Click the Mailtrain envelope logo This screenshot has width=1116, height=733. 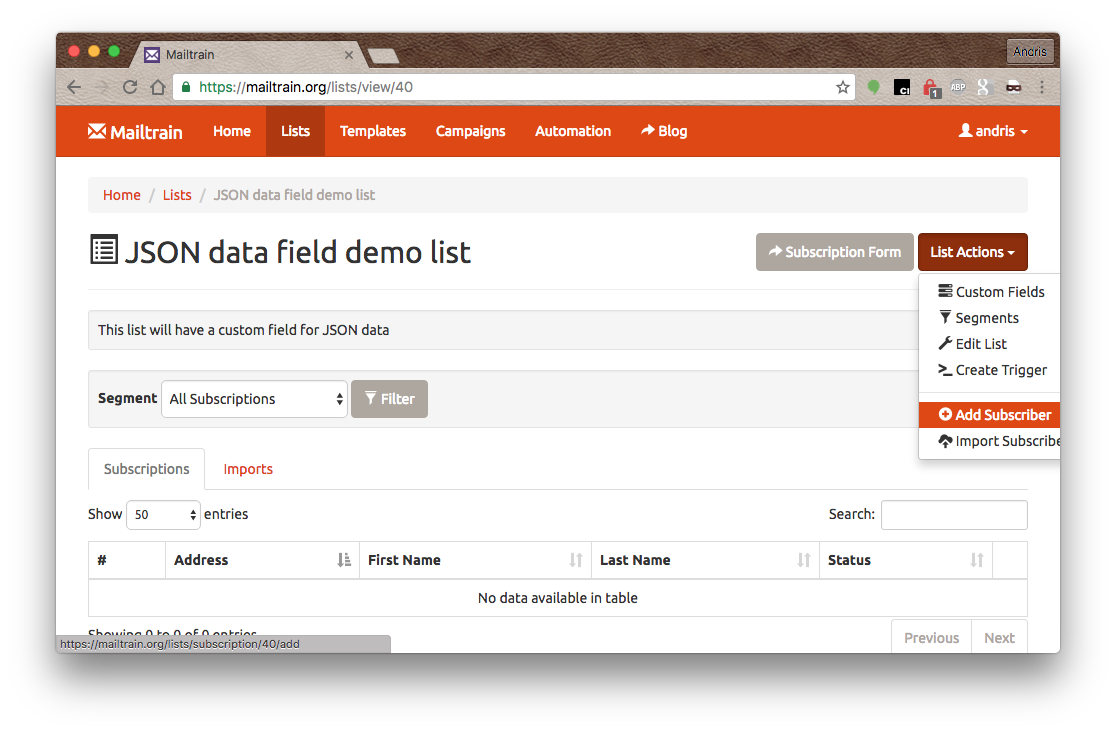click(x=97, y=131)
